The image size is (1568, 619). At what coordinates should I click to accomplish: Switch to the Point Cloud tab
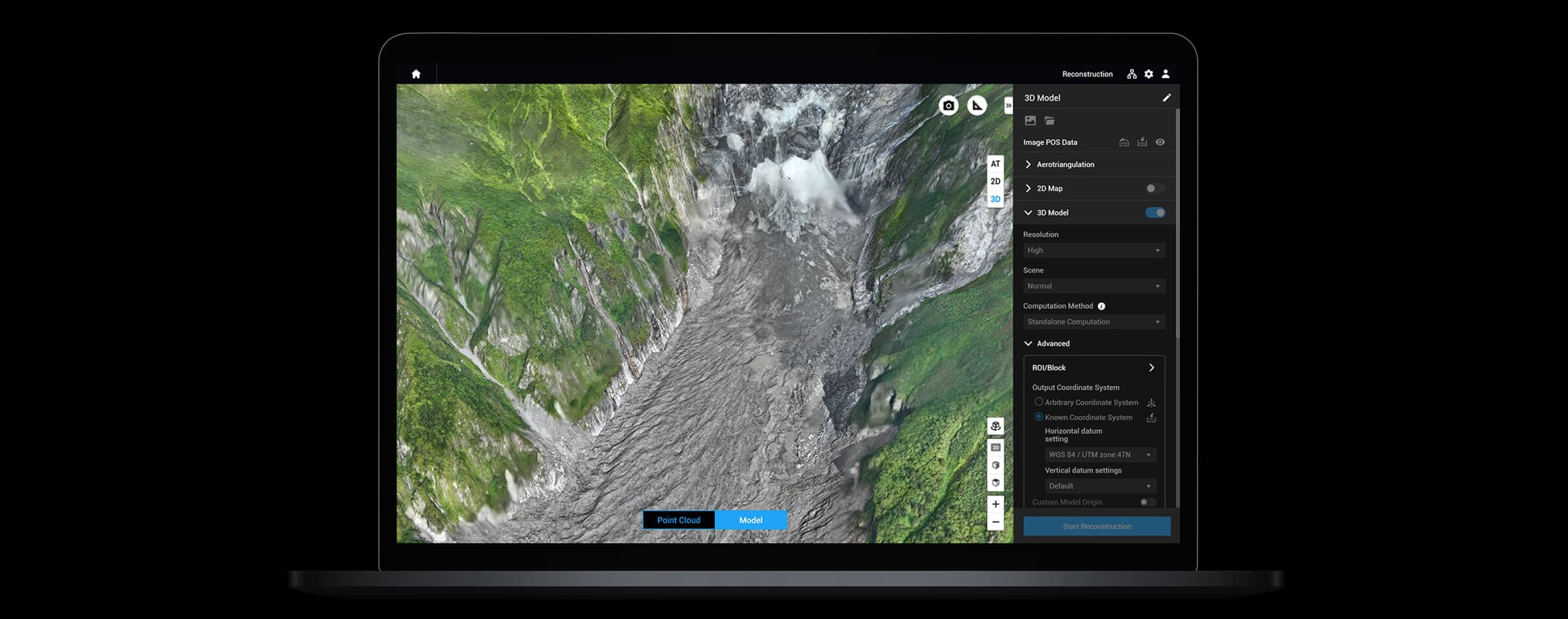tap(678, 520)
